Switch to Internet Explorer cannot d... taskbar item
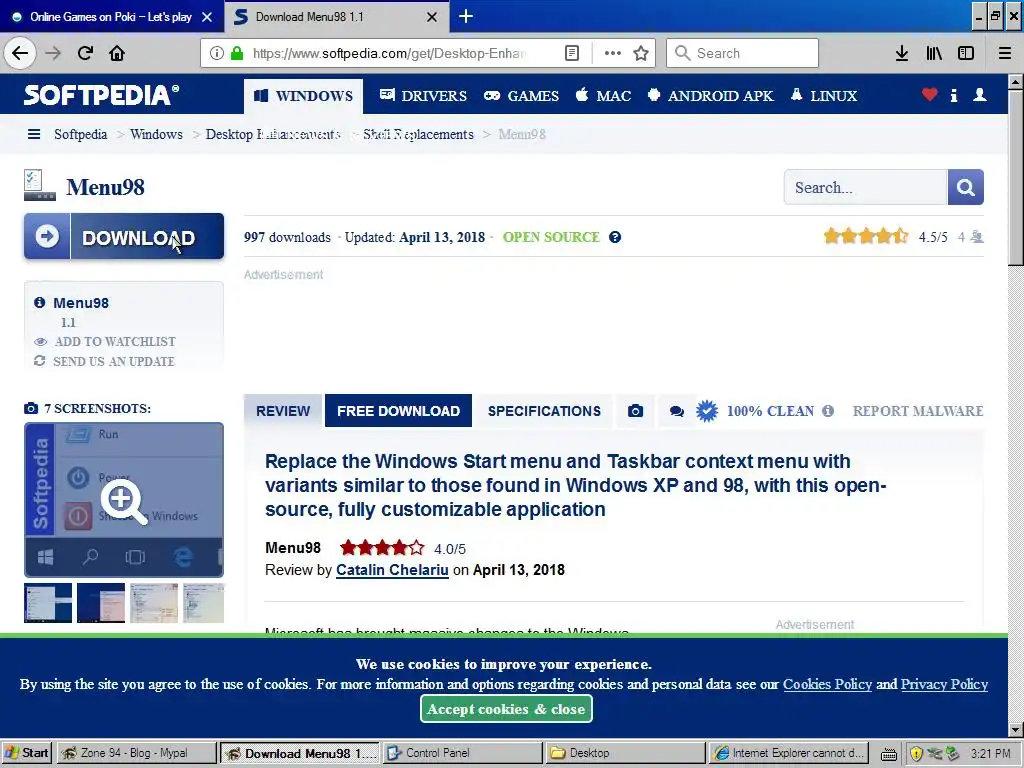The width and height of the screenshot is (1024, 768). [789, 753]
